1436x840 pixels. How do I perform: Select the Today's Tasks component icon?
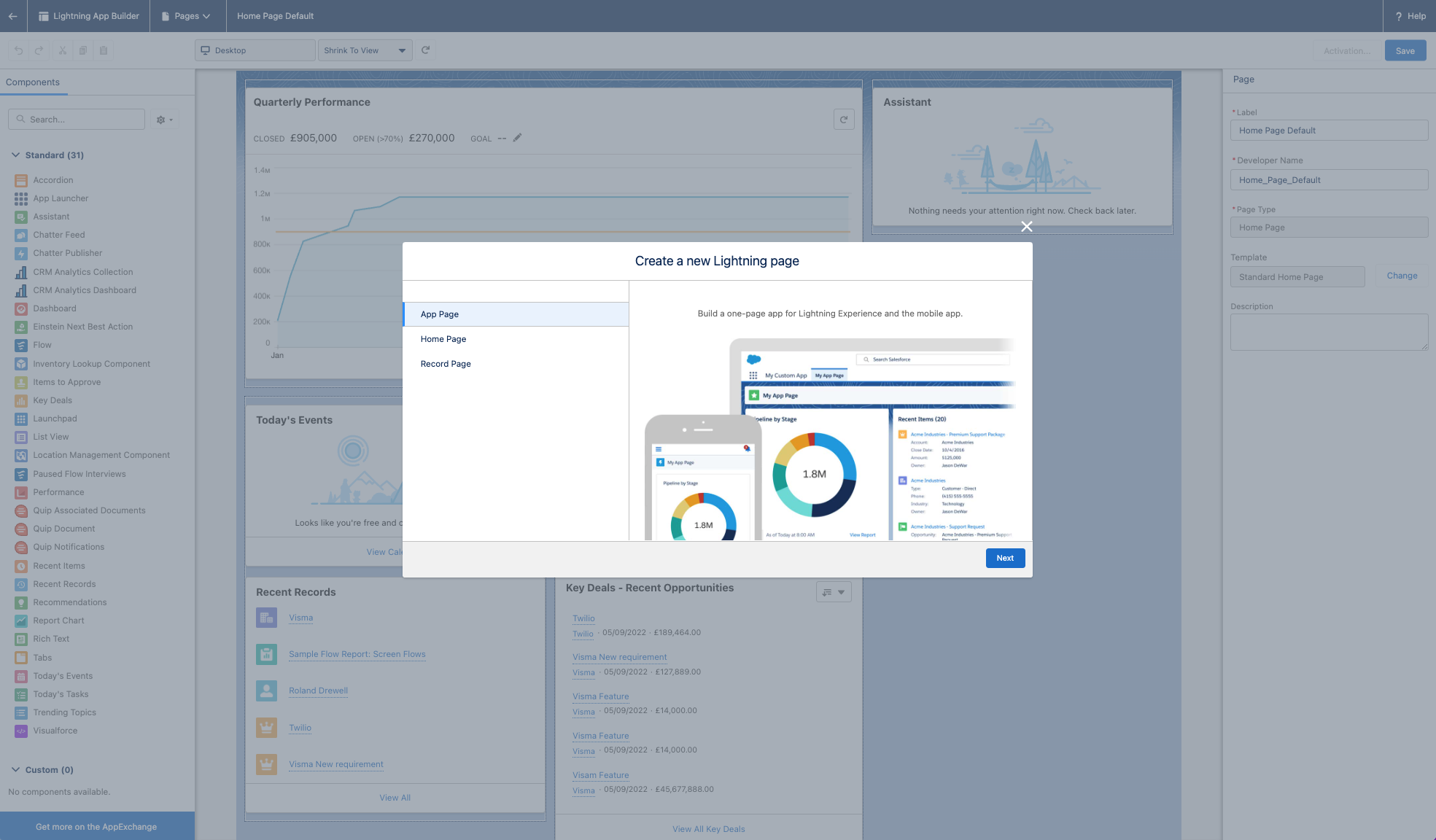(21, 694)
